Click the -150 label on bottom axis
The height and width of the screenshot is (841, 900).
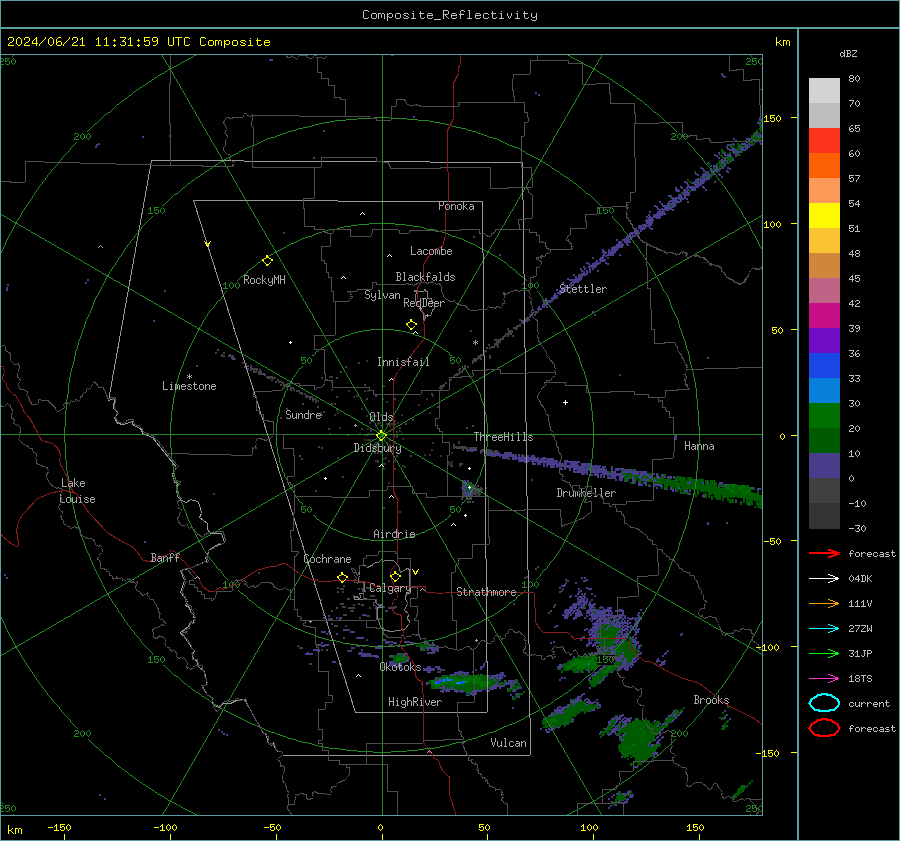[x=59, y=827]
